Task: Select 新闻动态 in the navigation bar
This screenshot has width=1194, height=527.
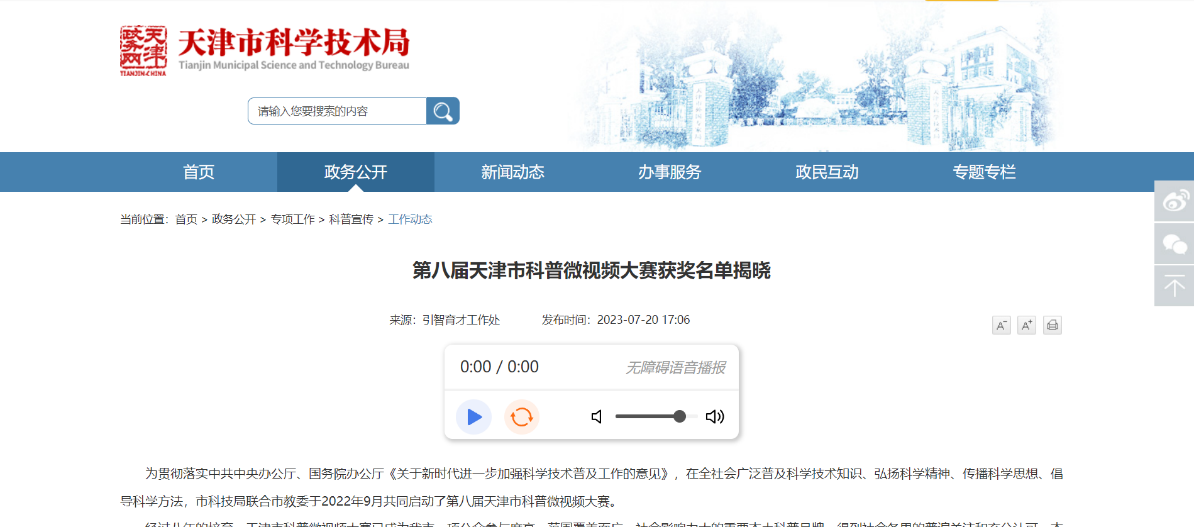Action: 513,172
